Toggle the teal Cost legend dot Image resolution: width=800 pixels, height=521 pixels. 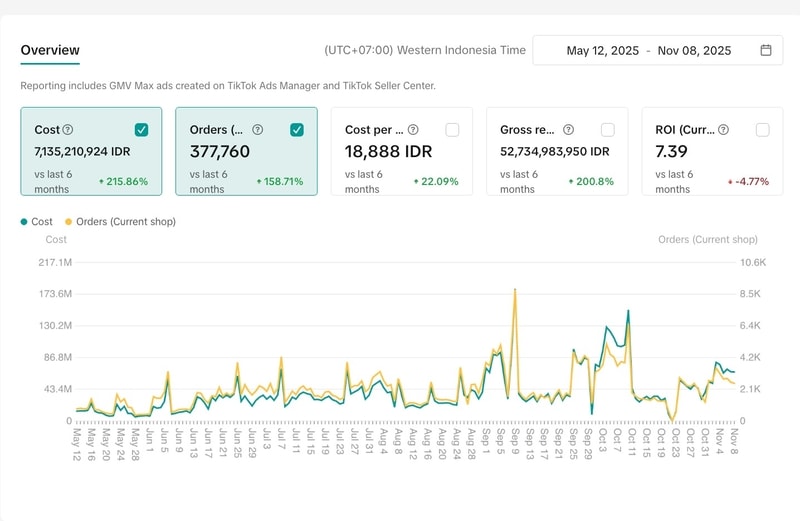(24, 221)
